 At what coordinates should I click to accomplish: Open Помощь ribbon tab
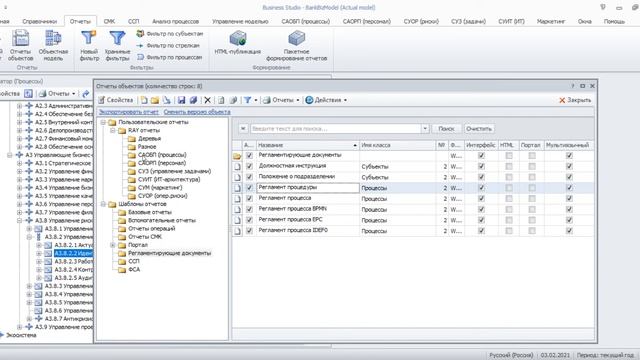pos(614,21)
